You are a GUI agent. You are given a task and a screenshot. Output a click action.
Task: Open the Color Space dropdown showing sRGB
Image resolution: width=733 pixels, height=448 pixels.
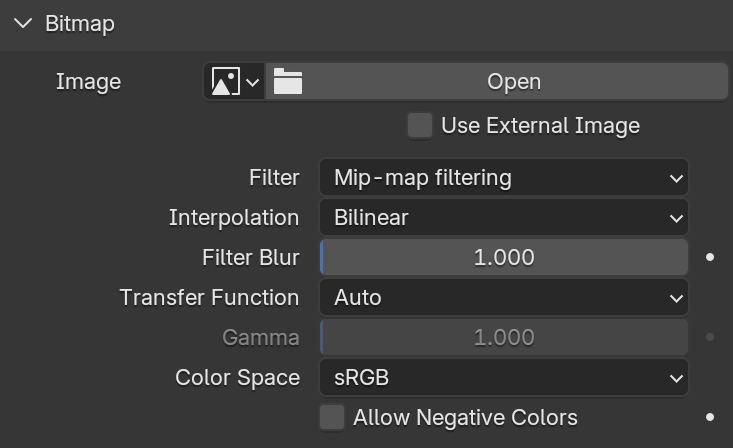pyautogui.click(x=503, y=377)
